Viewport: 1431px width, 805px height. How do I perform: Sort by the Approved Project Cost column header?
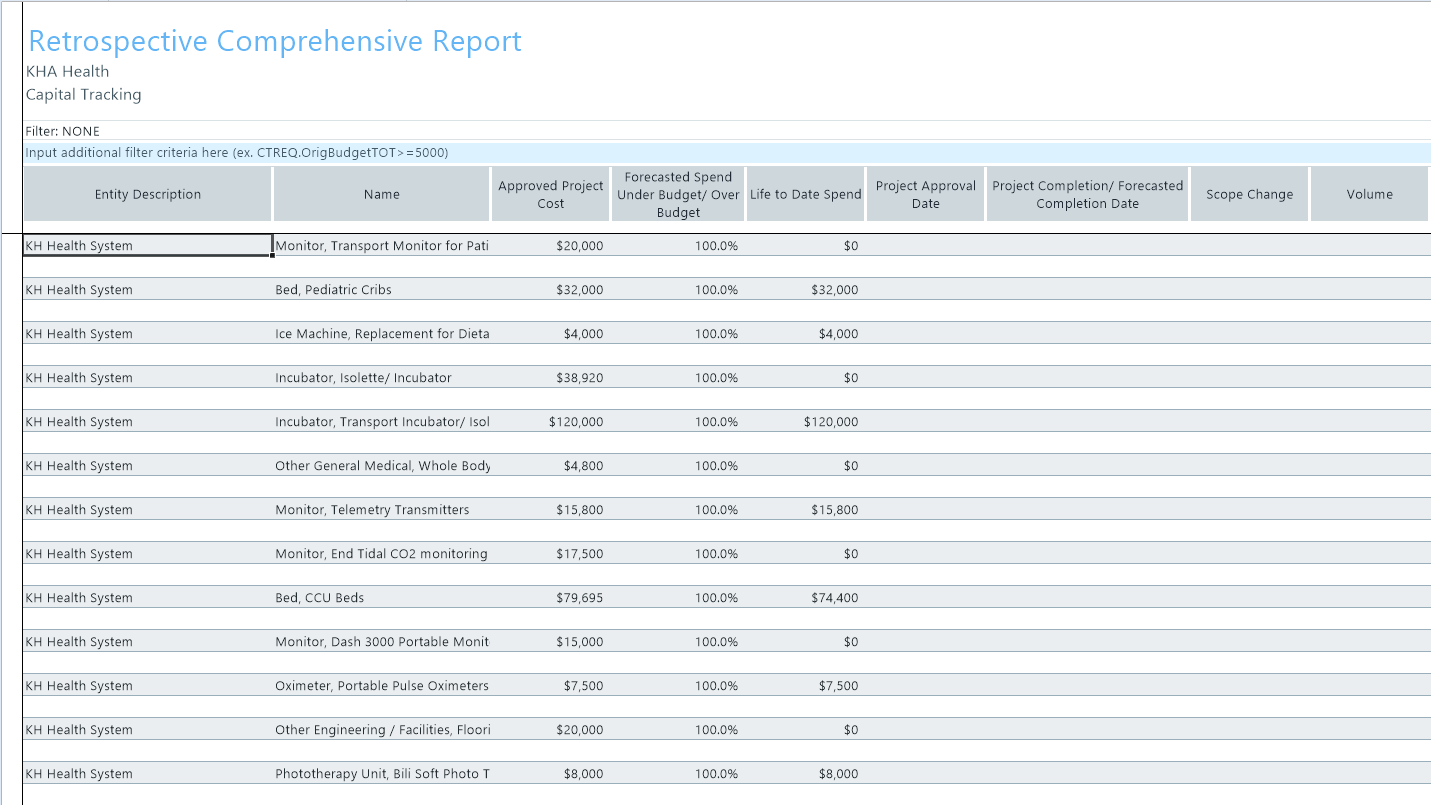pos(550,193)
